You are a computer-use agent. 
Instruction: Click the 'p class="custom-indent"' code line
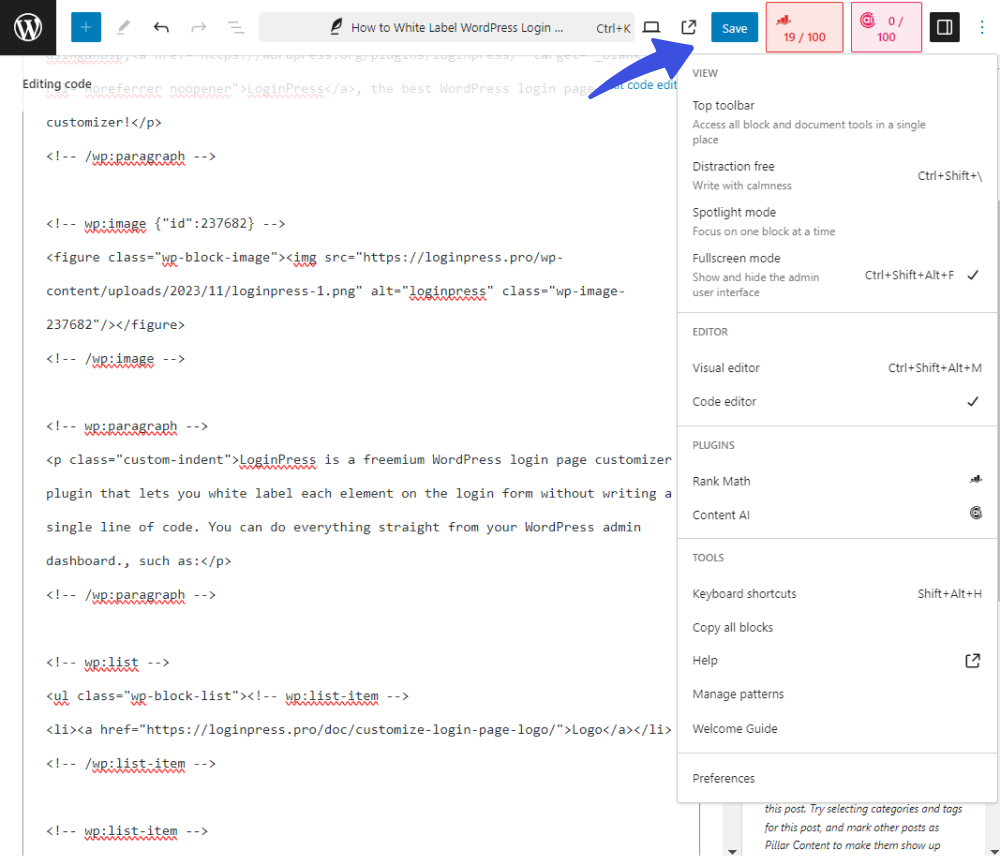click(x=358, y=460)
